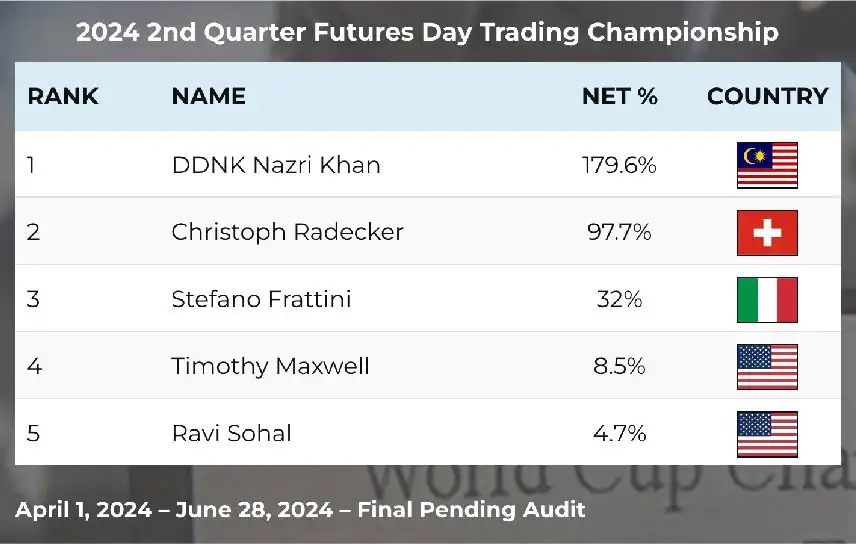Click the RANK column header

click(63, 96)
